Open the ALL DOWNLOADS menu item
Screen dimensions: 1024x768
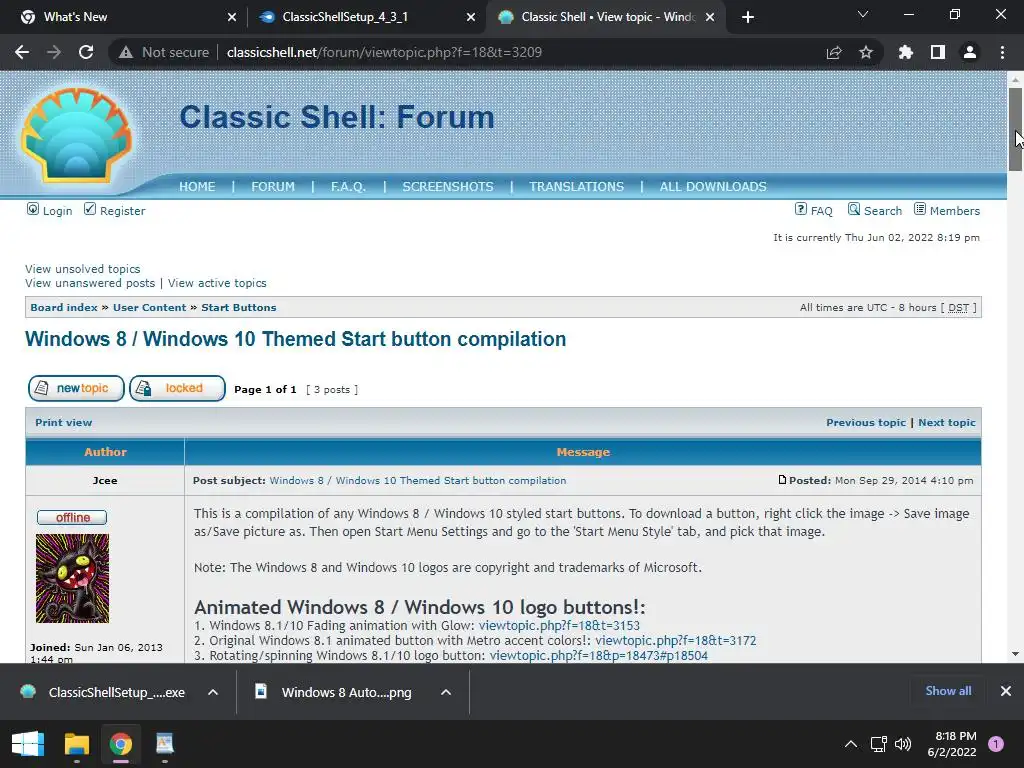click(713, 187)
